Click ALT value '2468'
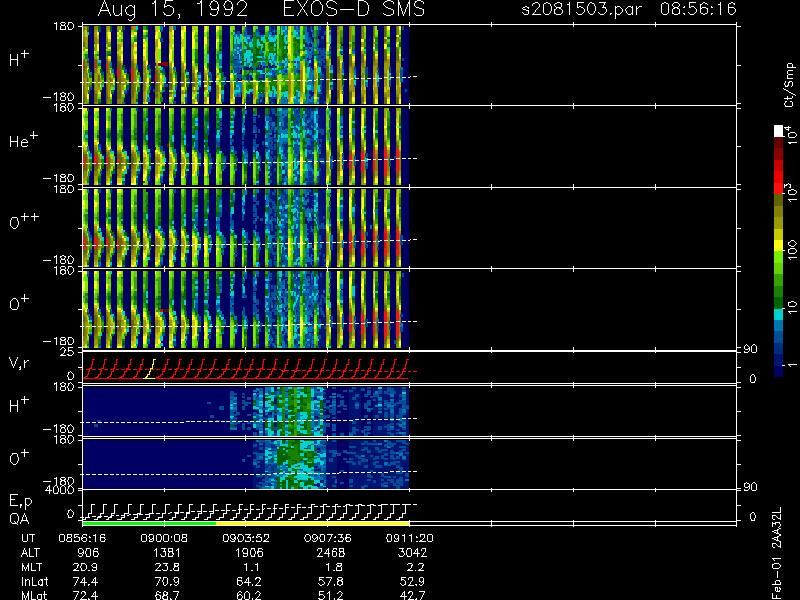The height and width of the screenshot is (600, 800). click(331, 553)
